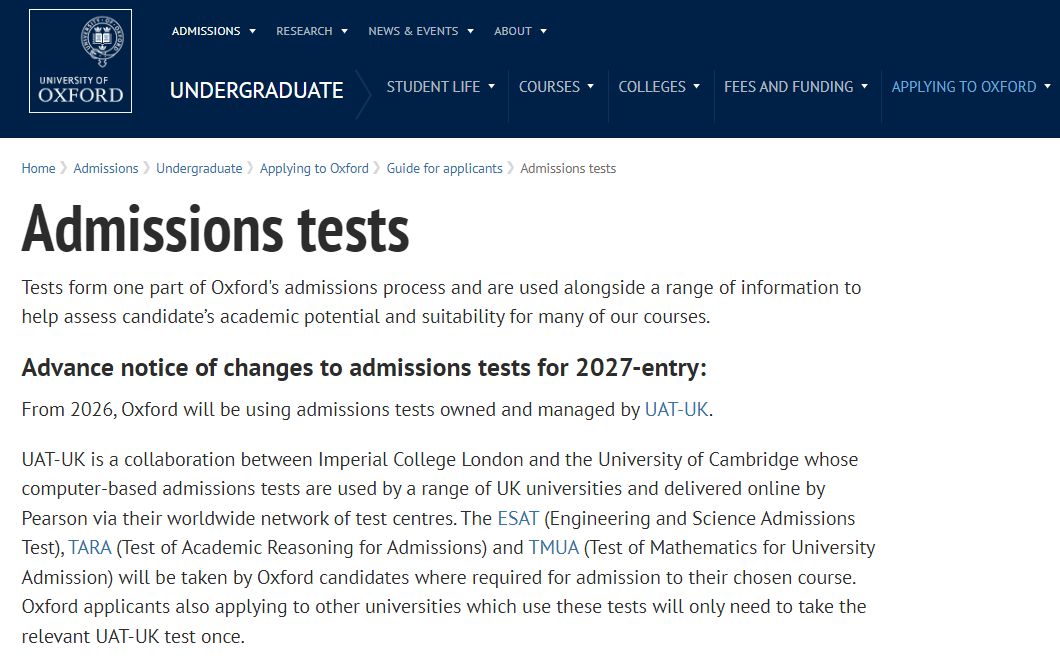Go to Guide for applicants breadcrumb

(x=445, y=168)
